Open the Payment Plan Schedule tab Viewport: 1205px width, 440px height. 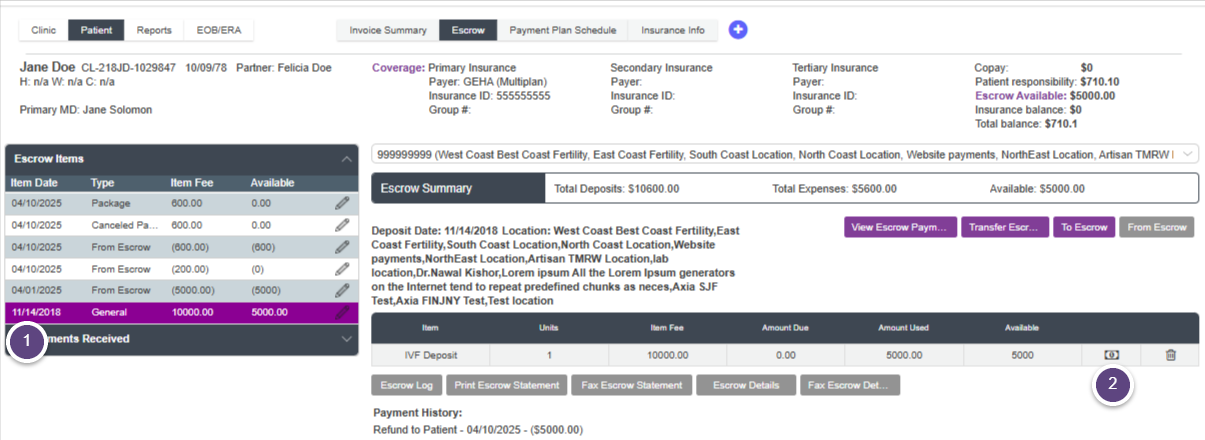pyautogui.click(x=563, y=30)
